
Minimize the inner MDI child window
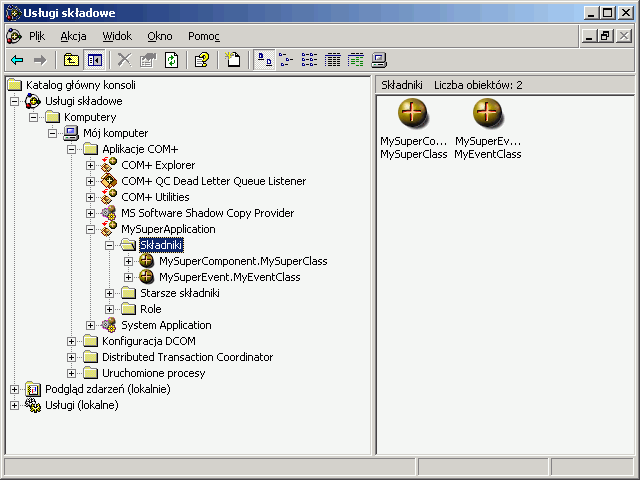(x=589, y=36)
